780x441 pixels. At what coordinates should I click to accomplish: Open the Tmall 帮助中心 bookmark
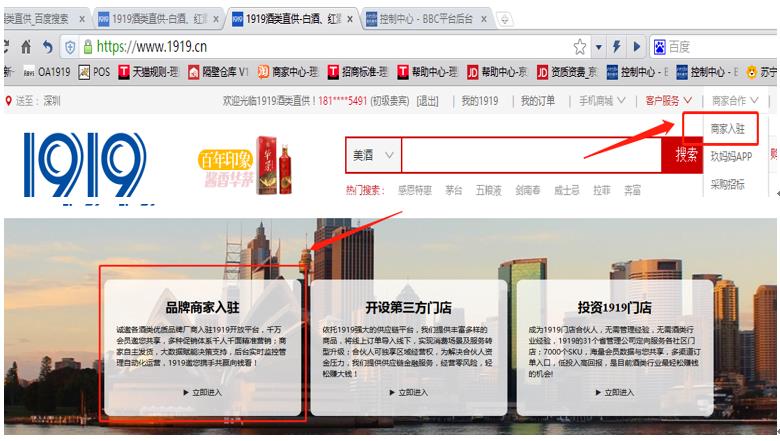pos(427,73)
